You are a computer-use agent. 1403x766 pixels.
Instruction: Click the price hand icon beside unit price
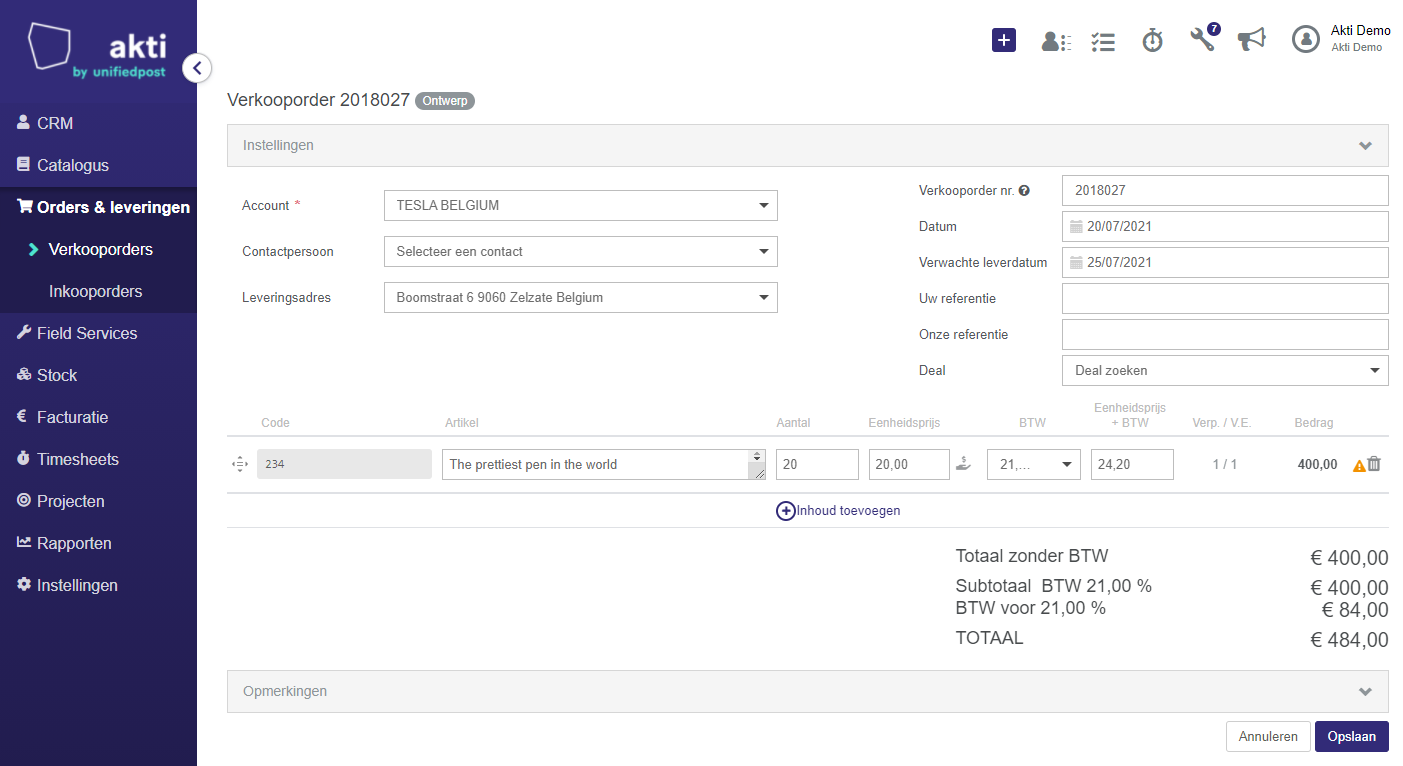pos(963,464)
